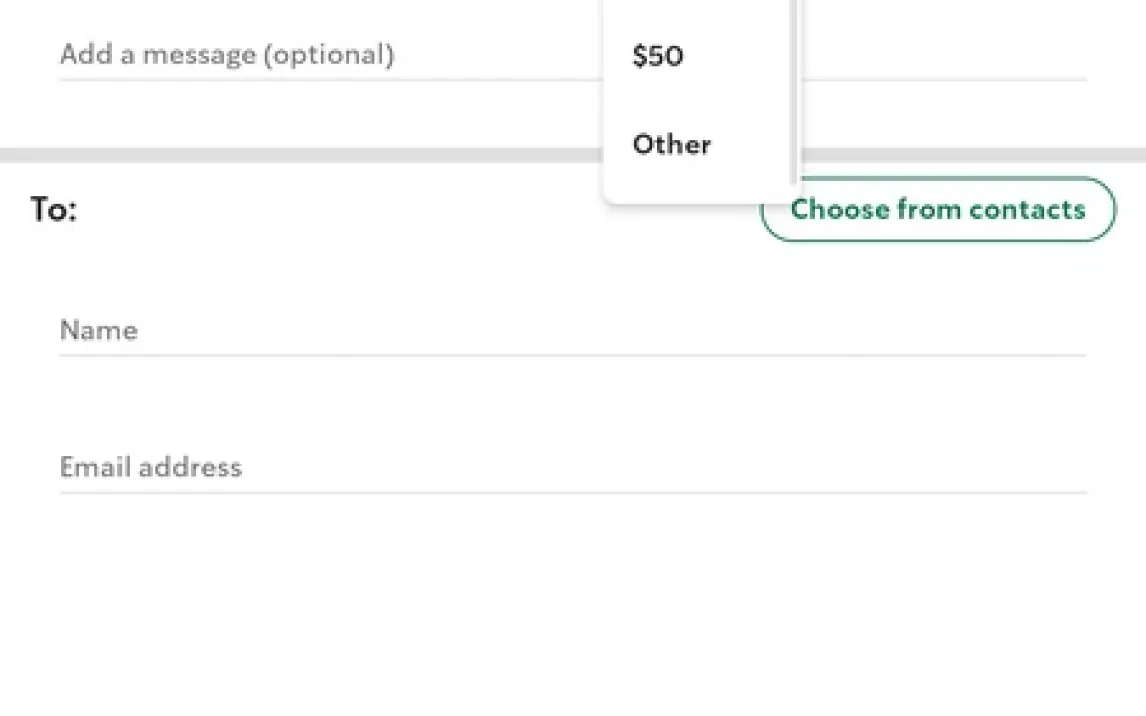Select Other to enter custom amount

coord(671,144)
